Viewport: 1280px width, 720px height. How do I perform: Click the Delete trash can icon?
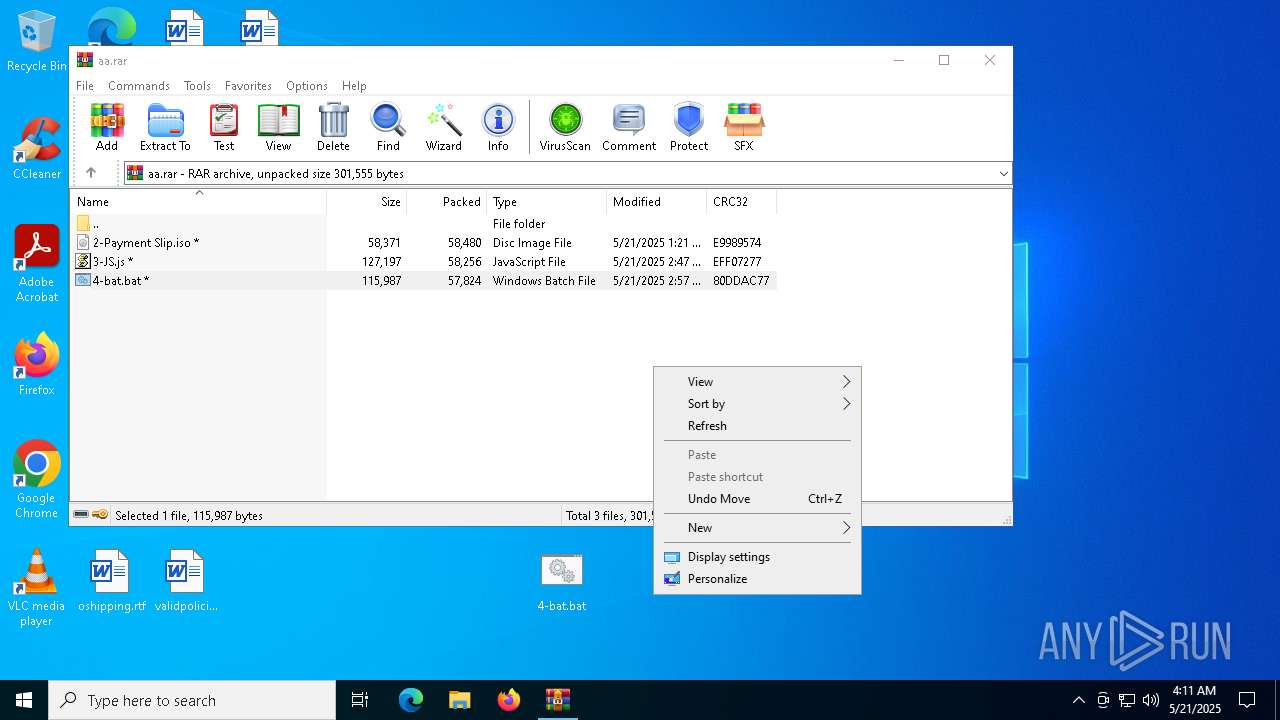pos(333,127)
